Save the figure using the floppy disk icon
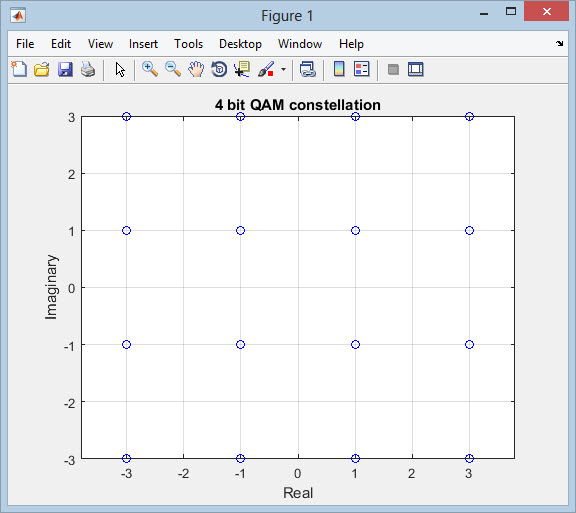576x513 pixels. pos(65,69)
